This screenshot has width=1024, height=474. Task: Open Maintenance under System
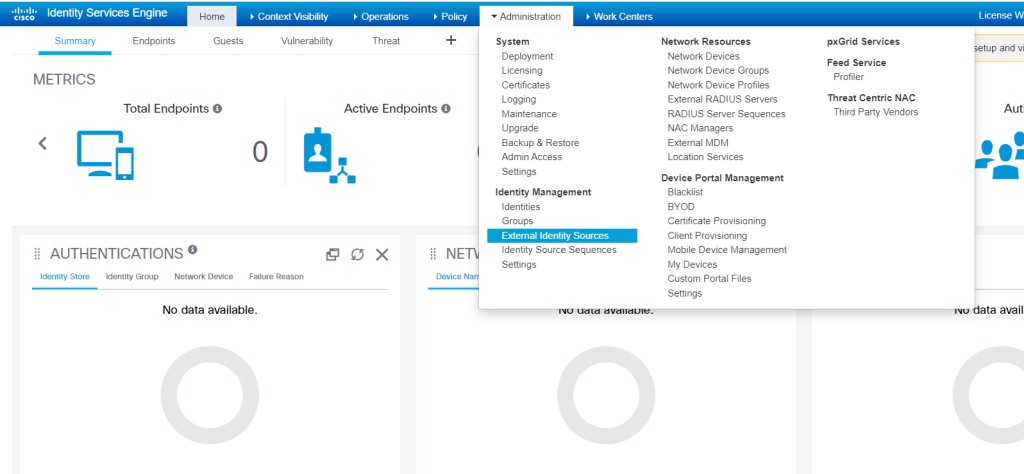point(529,114)
